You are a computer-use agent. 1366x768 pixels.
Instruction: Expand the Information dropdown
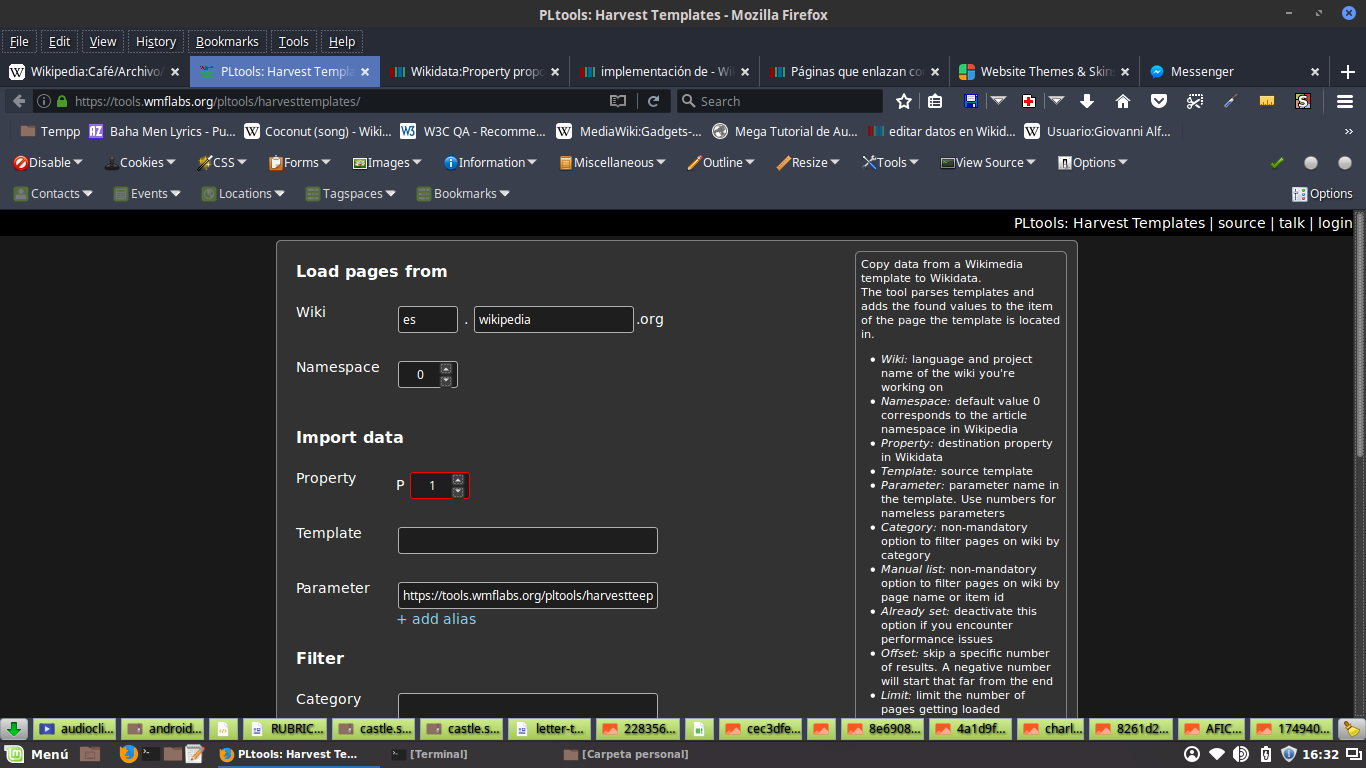(490, 163)
